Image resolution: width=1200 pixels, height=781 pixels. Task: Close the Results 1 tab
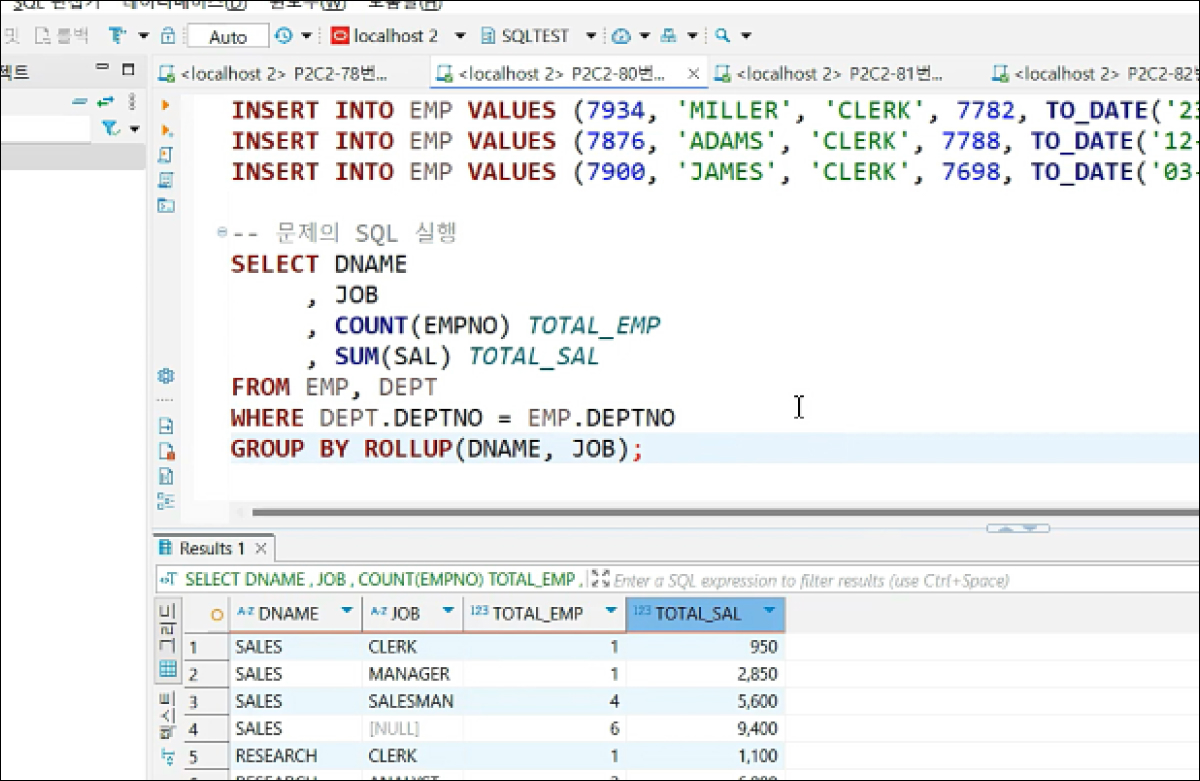pyautogui.click(x=261, y=549)
